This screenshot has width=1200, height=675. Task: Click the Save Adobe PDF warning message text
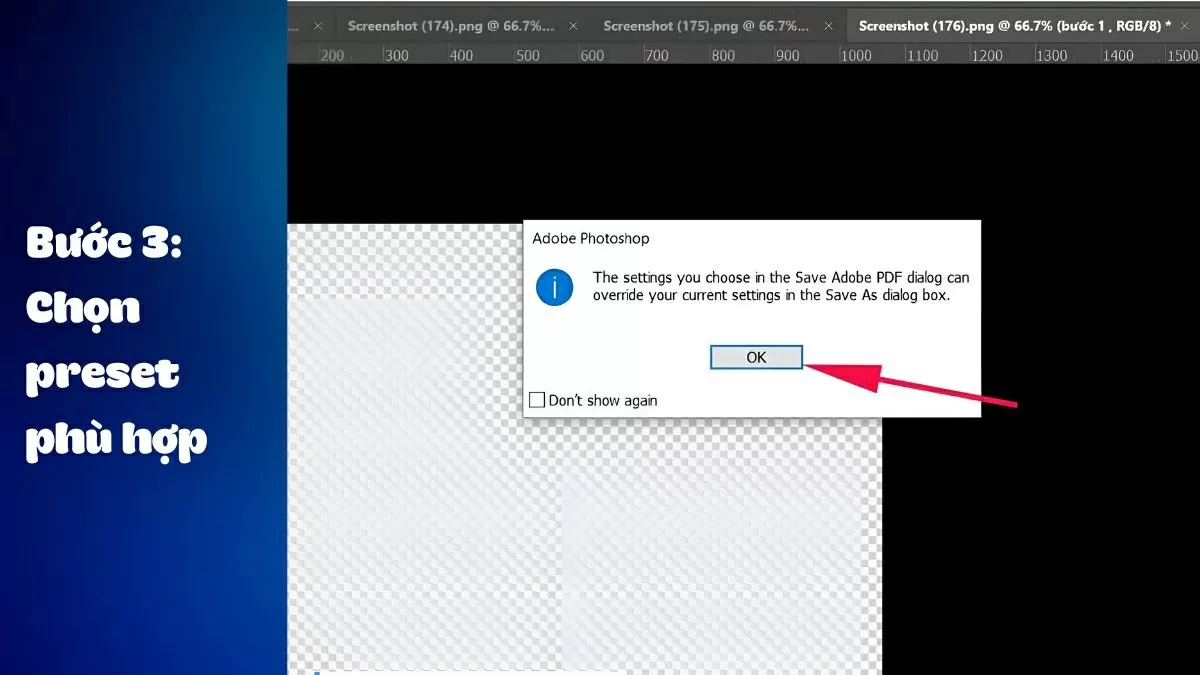click(780, 286)
